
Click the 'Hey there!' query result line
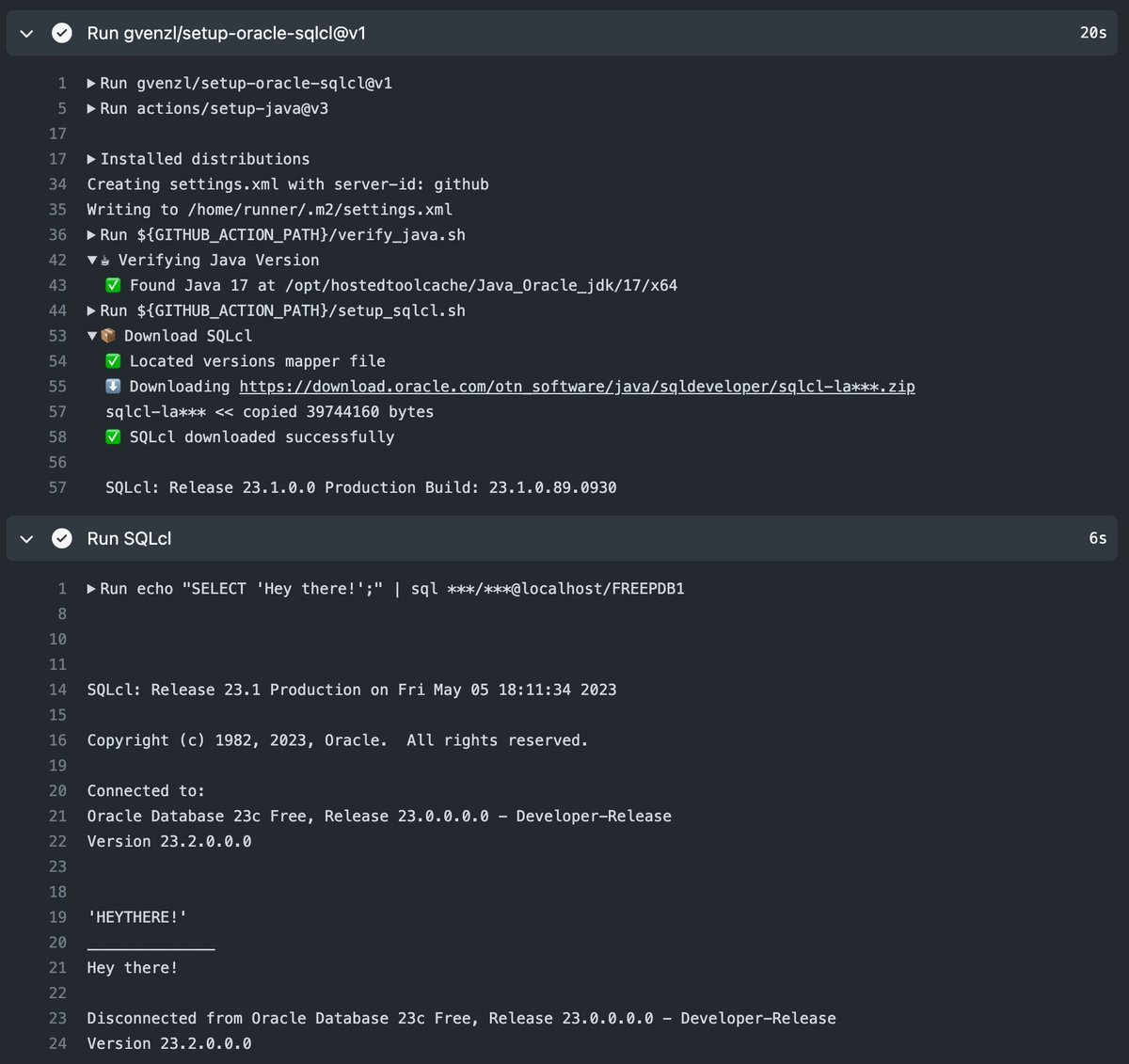point(133,968)
